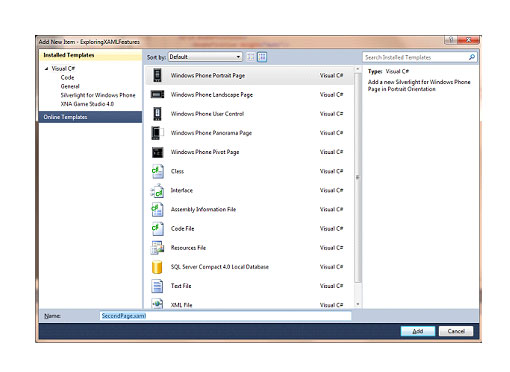Screen dimensions: 510x372
Task: Click the 'Assembly Information File' label
Action: point(203,209)
